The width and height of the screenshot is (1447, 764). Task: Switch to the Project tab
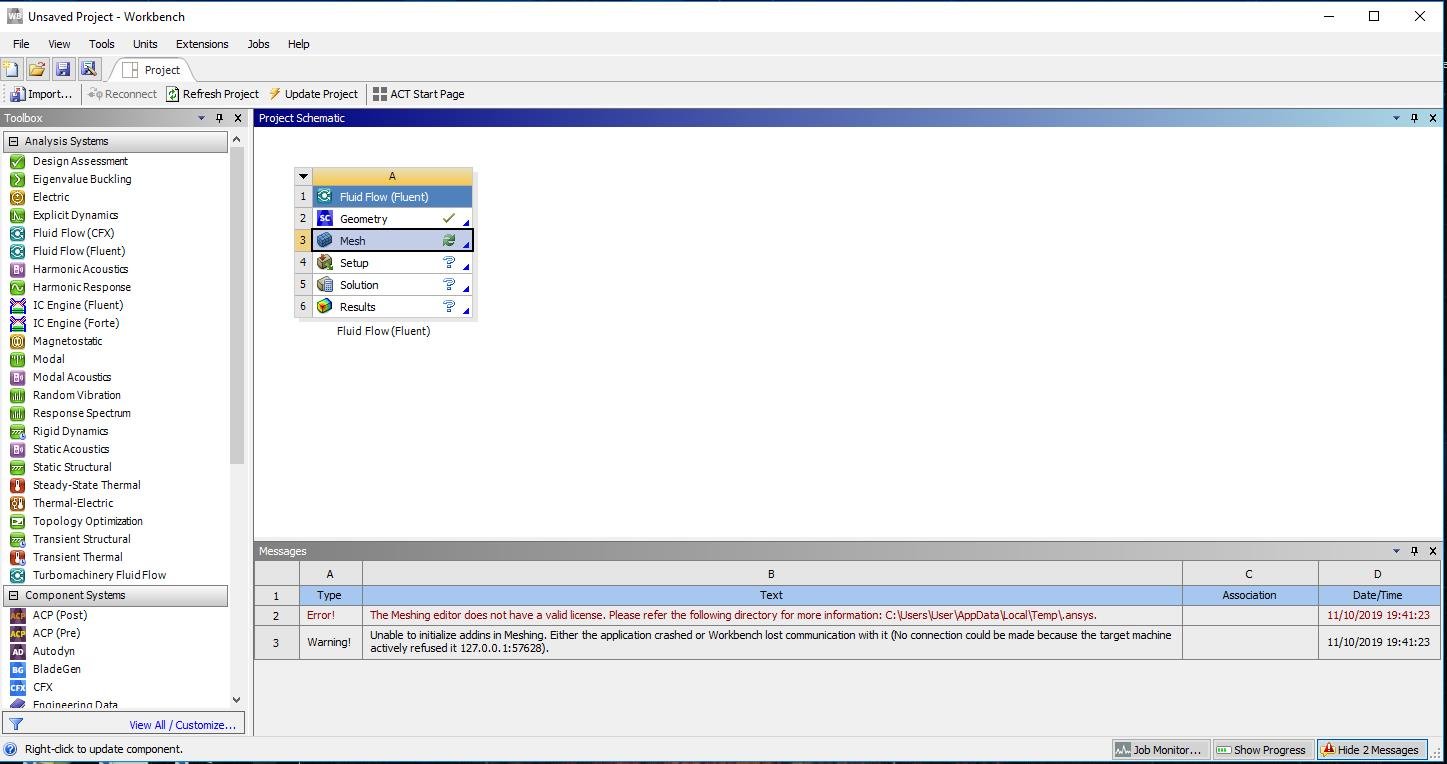pos(151,70)
